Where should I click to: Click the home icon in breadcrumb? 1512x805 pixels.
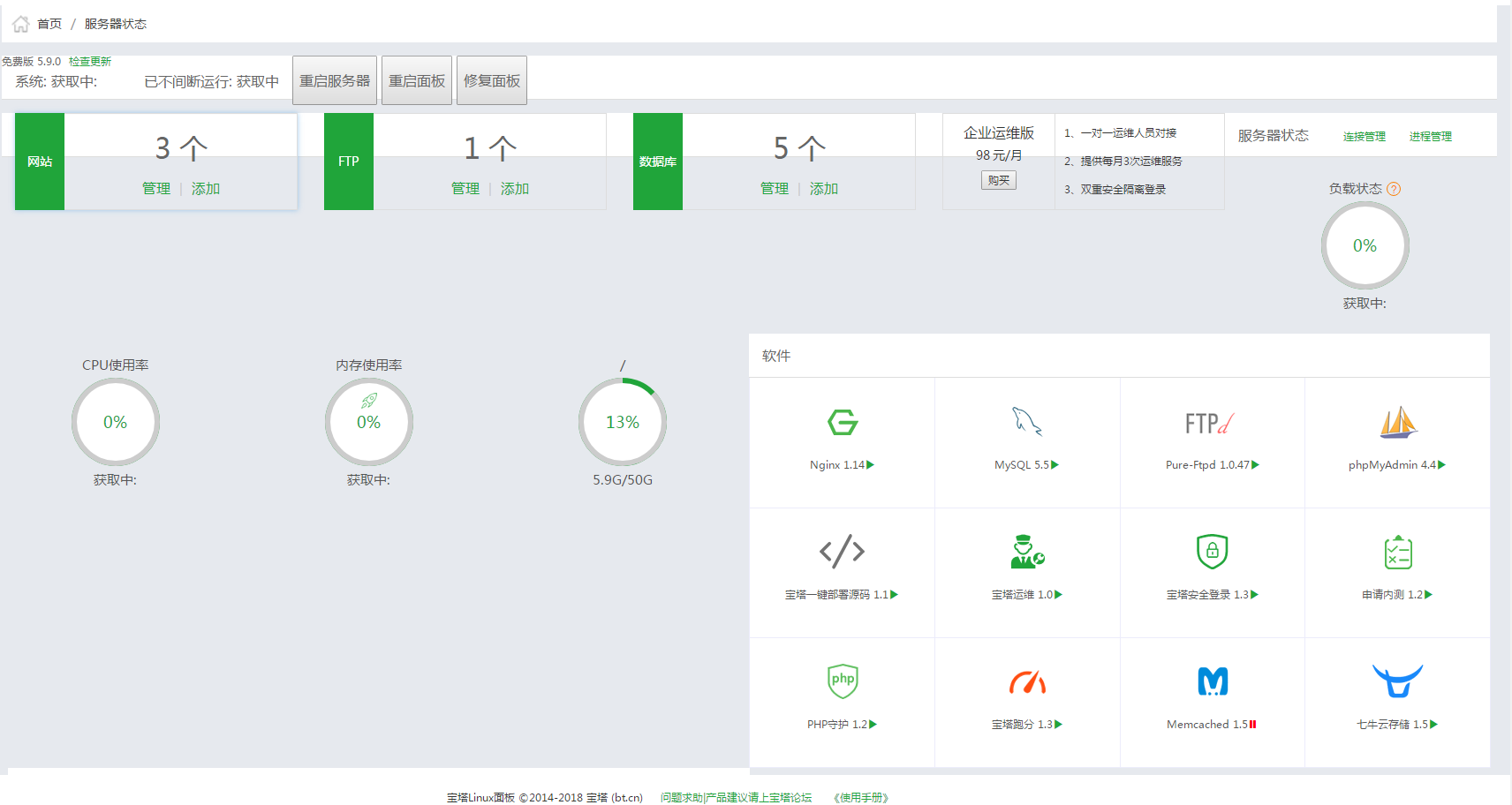pos(21,24)
